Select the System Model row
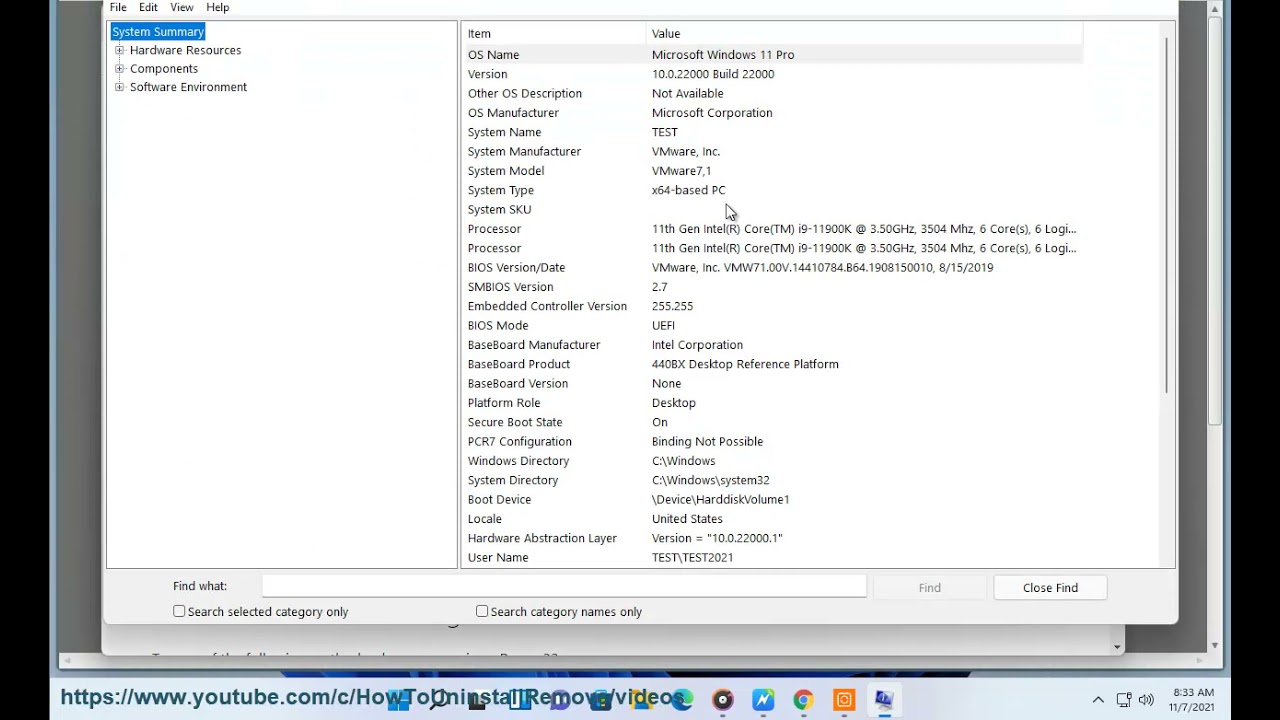This screenshot has width=1280, height=720. coord(772,171)
